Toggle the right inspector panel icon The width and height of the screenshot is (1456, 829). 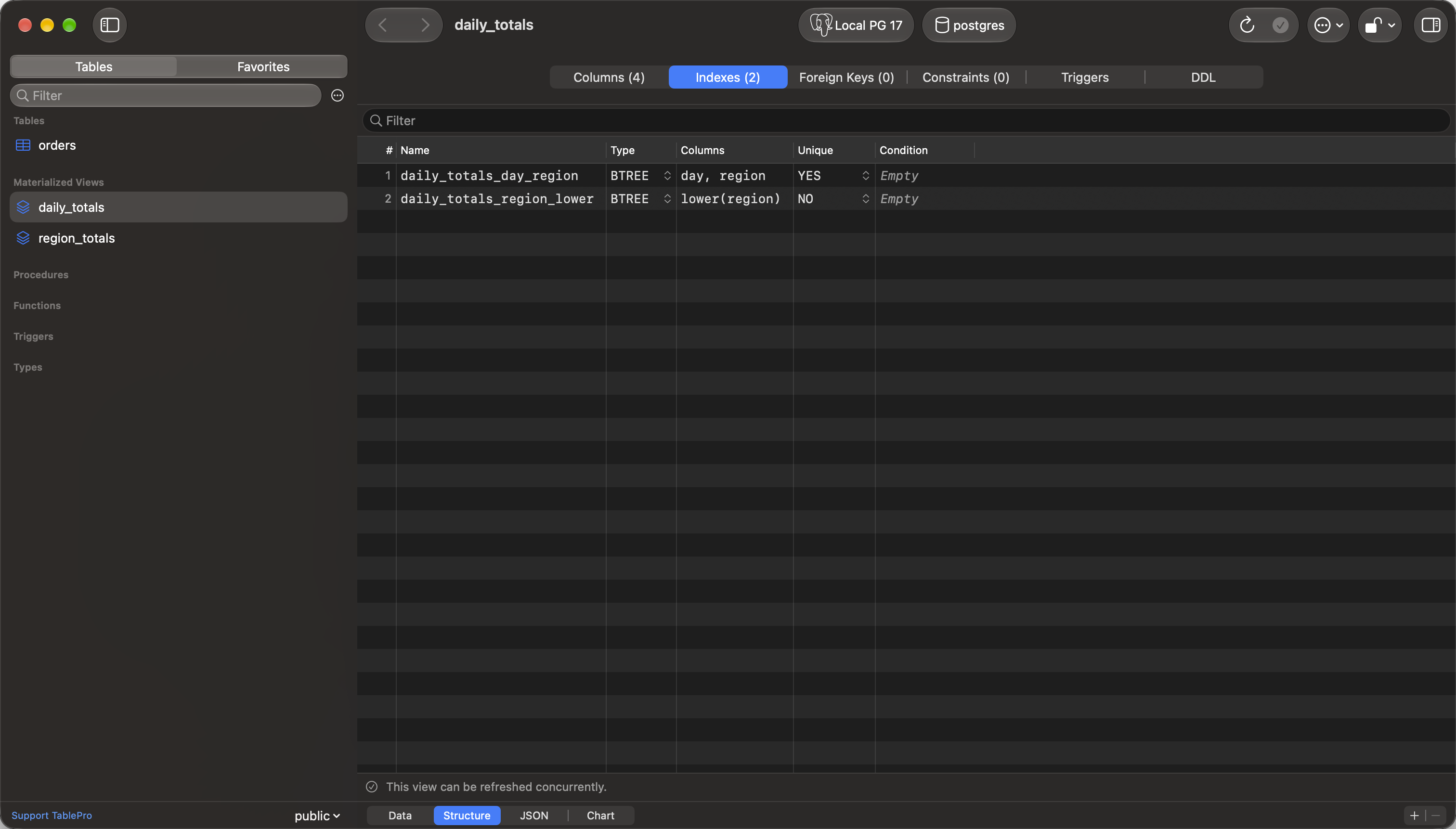point(1430,25)
